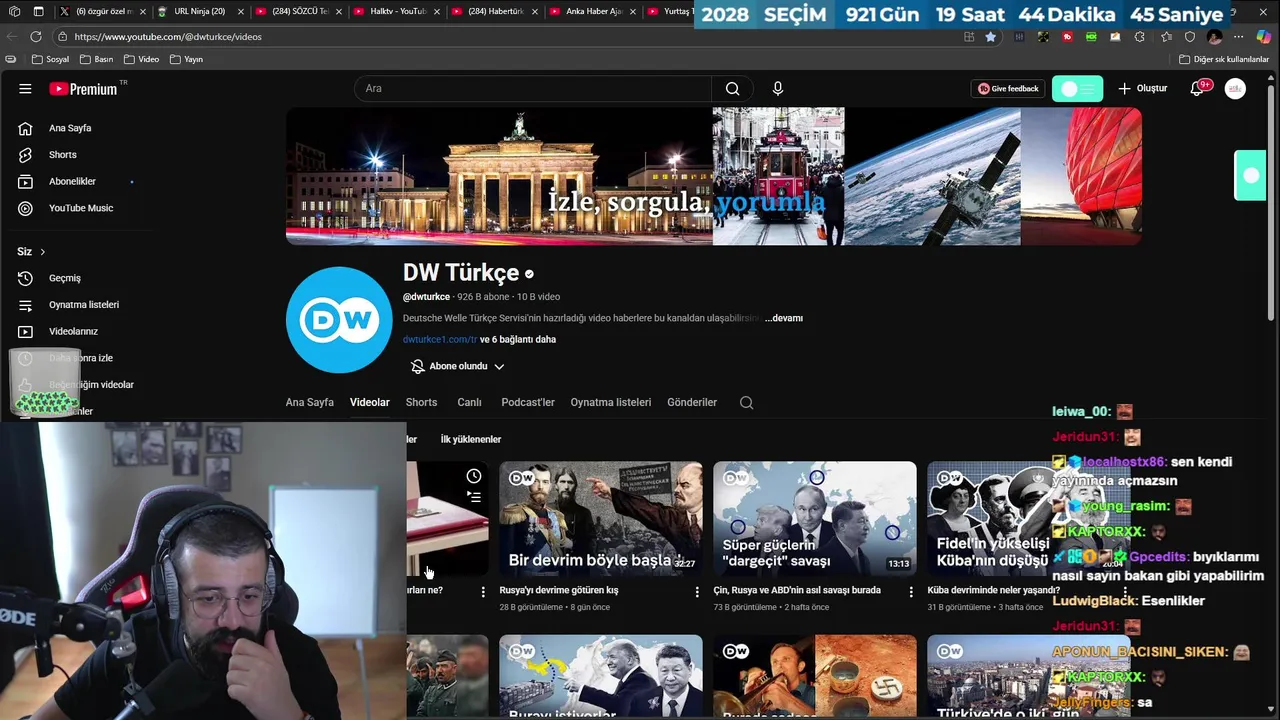Image resolution: width=1280 pixels, height=720 pixels.
Task: Open options for Çin, Rusya ve ABD'nin video
Action: (911, 592)
